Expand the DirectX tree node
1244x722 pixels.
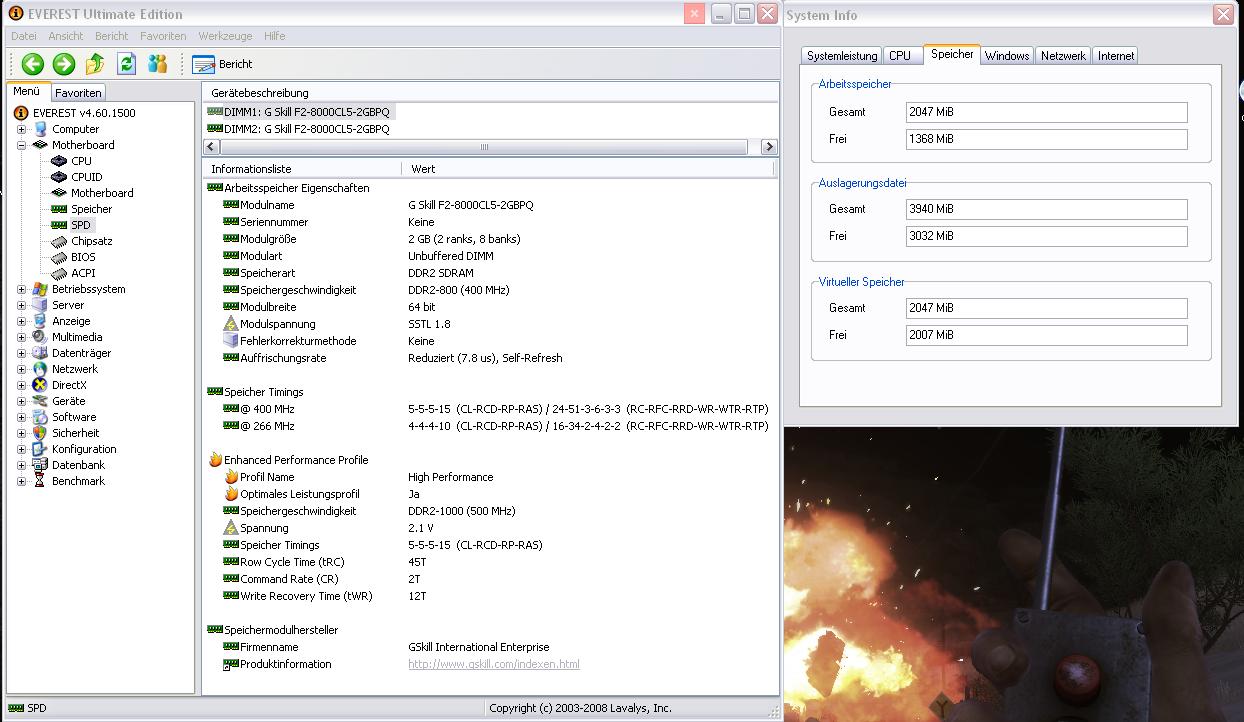pos(22,385)
